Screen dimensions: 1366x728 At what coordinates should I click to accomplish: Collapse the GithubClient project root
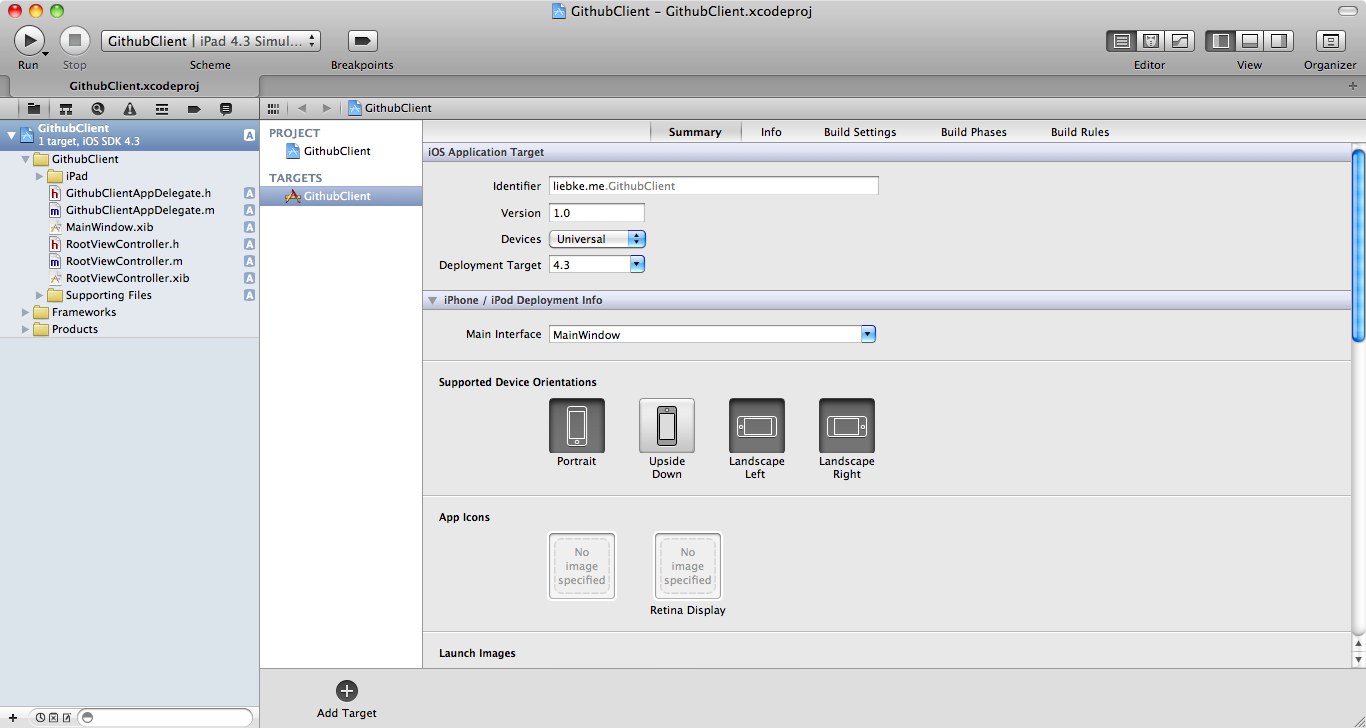11,134
